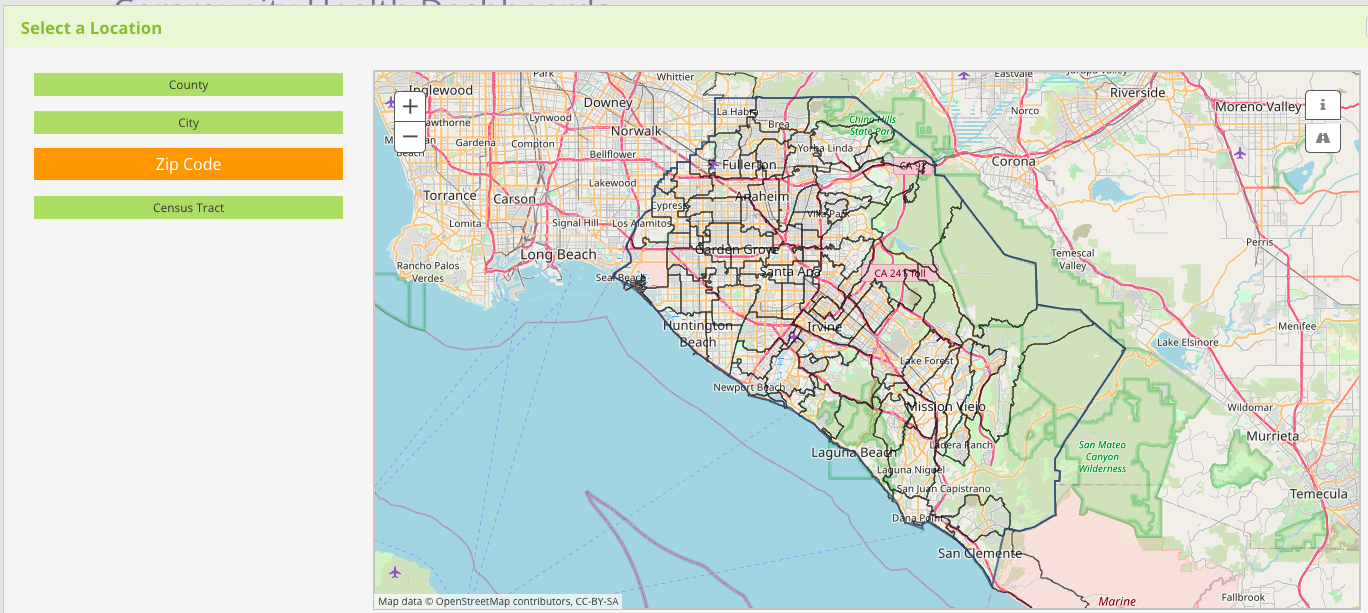Click the Anaheim label on the map
This screenshot has width=1368, height=613.
pos(762,197)
